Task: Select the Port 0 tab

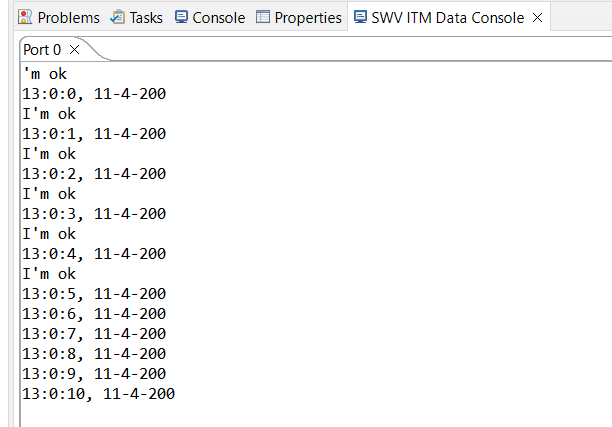Action: (42, 49)
